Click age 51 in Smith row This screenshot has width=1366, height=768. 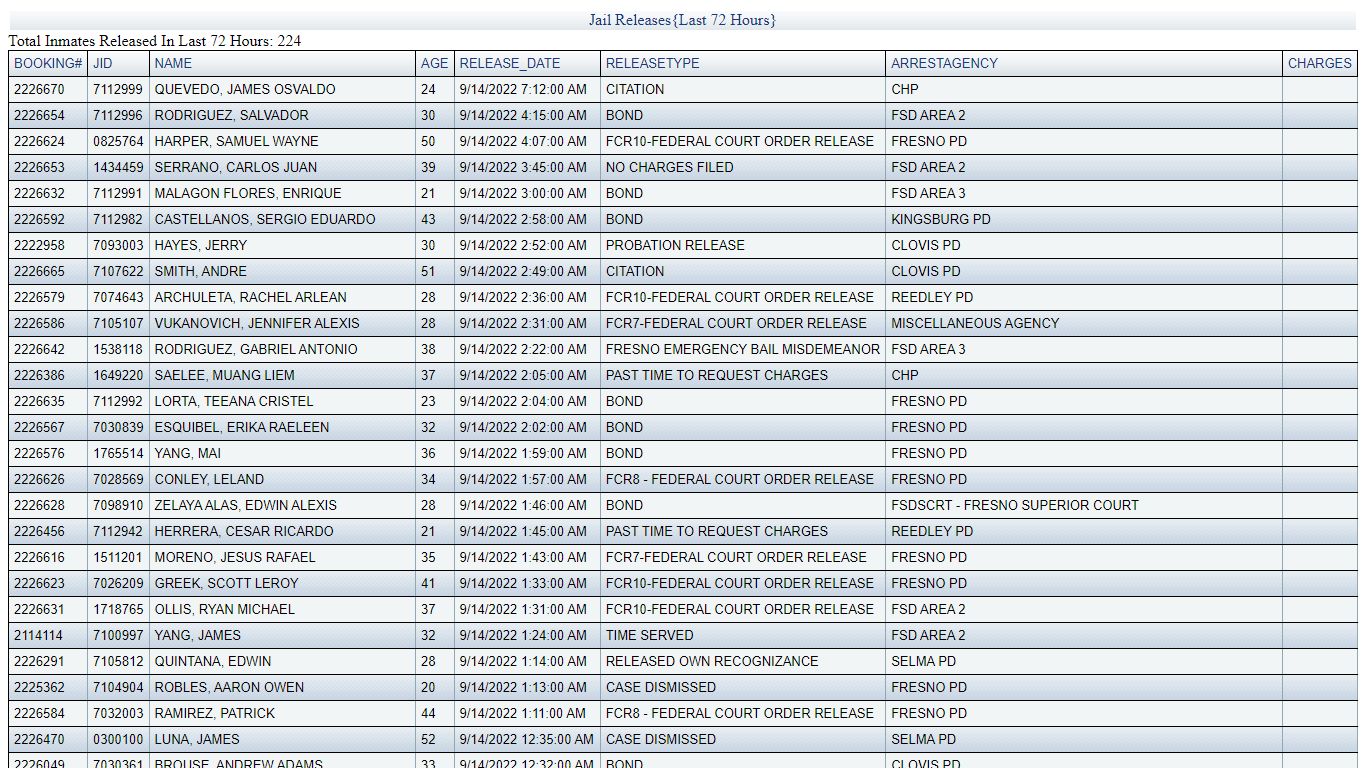(428, 271)
